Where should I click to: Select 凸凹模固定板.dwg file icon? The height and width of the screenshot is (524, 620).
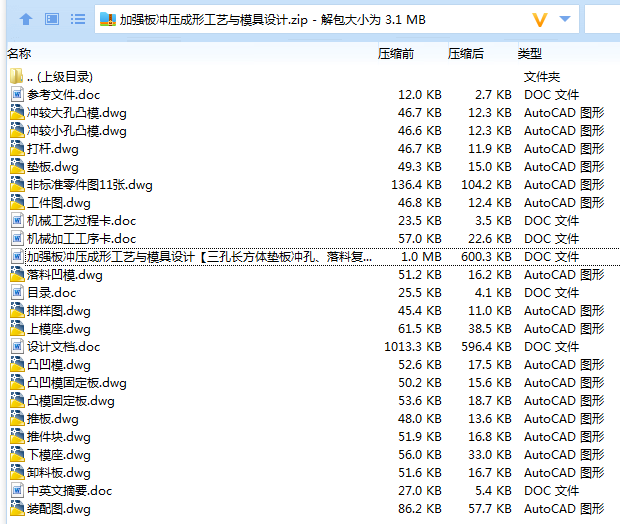tap(17, 382)
